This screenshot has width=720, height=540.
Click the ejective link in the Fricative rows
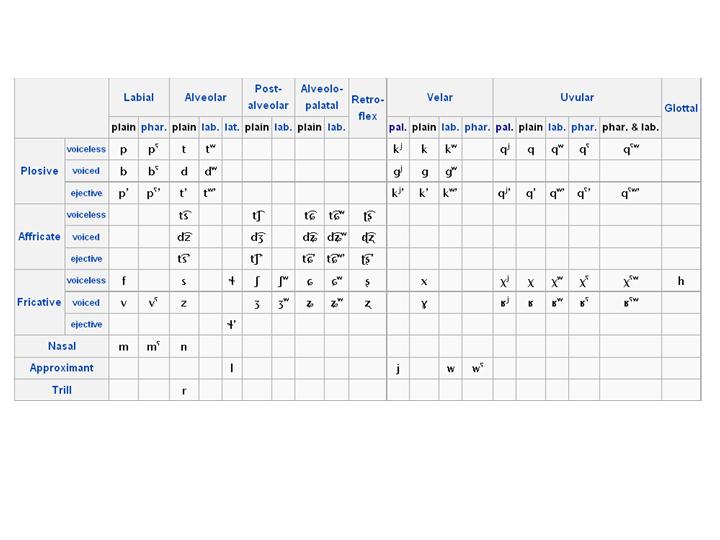tap(86, 324)
